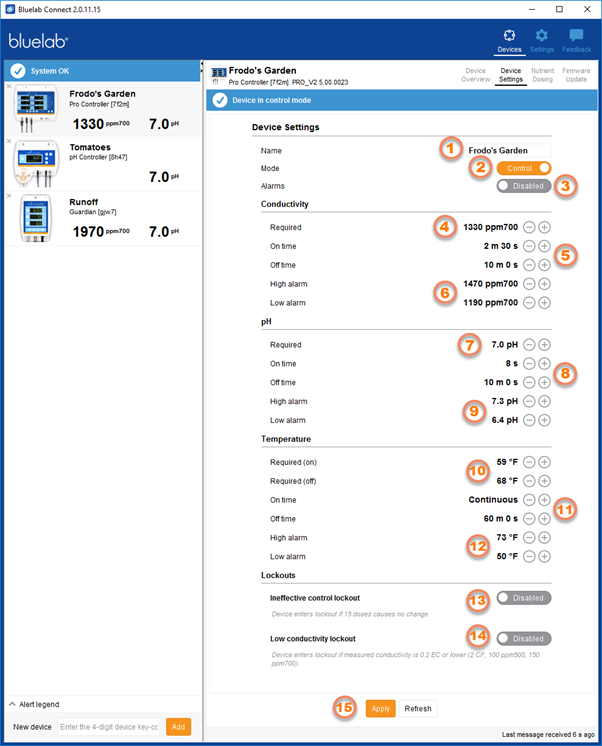
Task: Raise the Conductivity High alarm 1470 ppm700
Action: click(x=544, y=284)
